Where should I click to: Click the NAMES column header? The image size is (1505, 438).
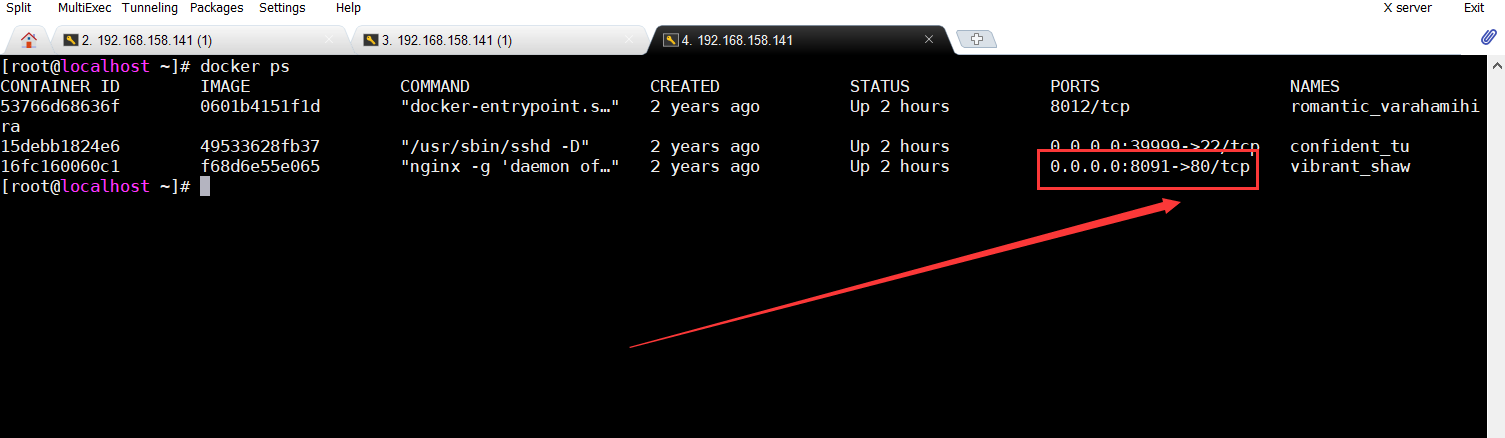[1315, 86]
